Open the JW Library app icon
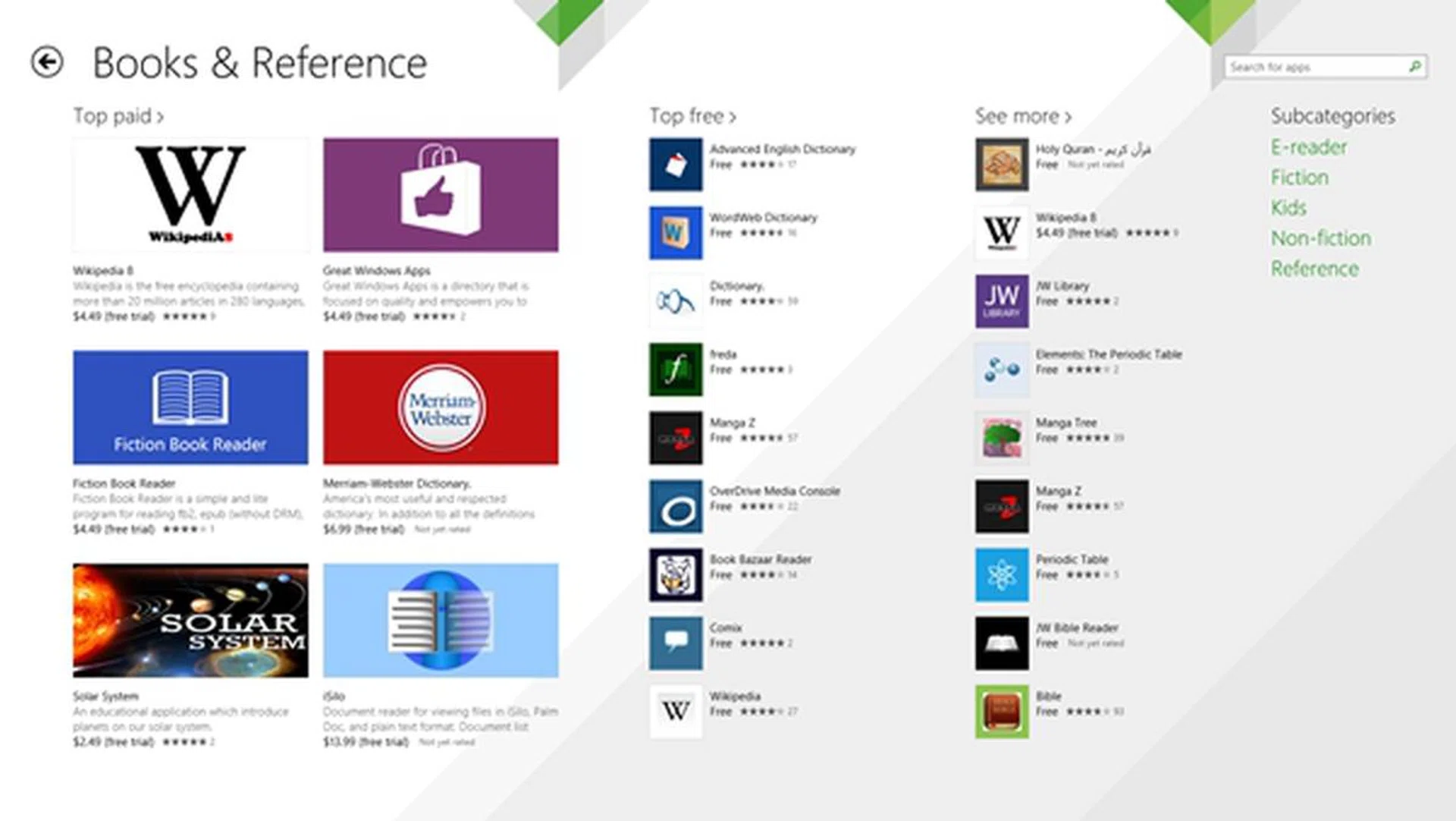1456x821 pixels. [x=1002, y=301]
